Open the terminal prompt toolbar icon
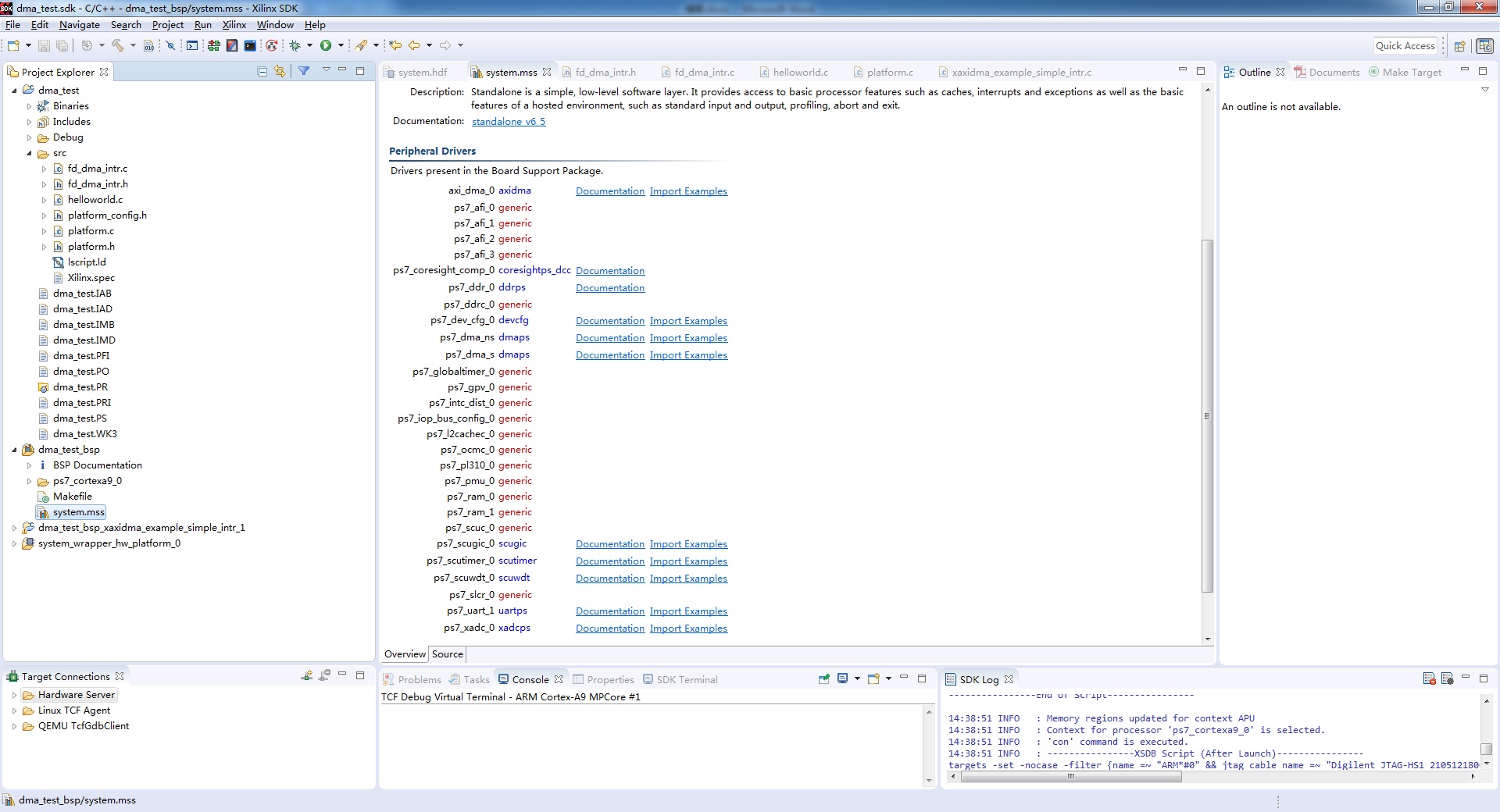Screen dimensions: 1500x812 pos(192,45)
